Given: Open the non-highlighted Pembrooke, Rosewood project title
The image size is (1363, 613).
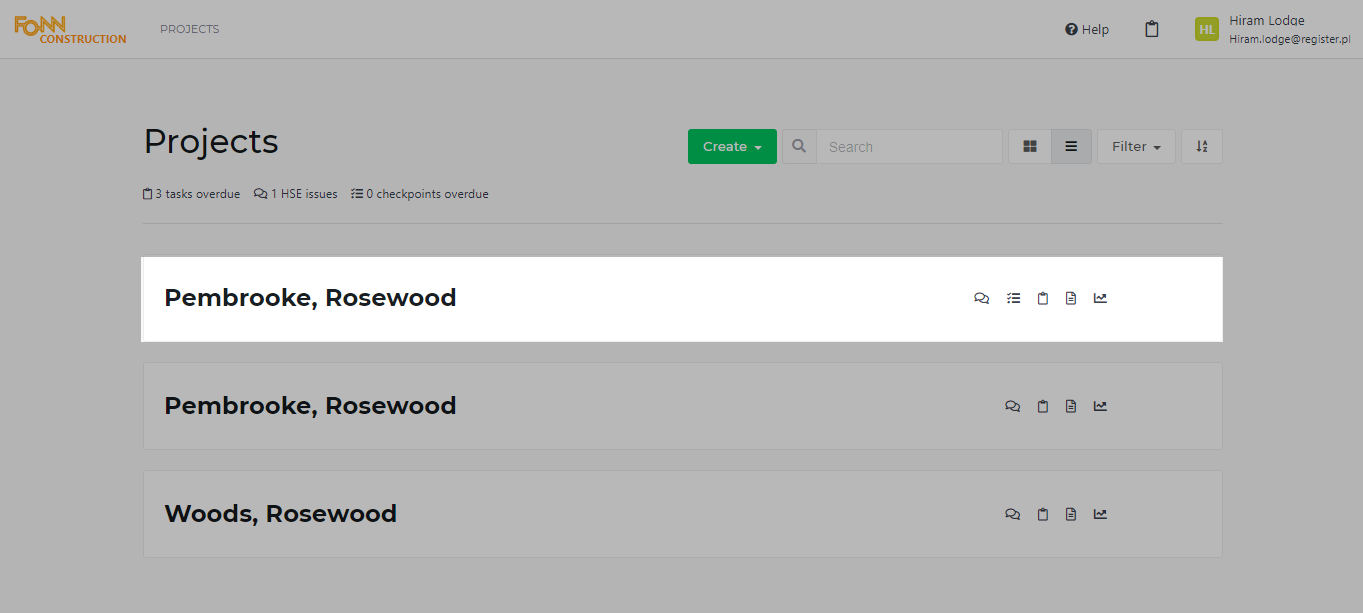Looking at the screenshot, I should point(310,406).
